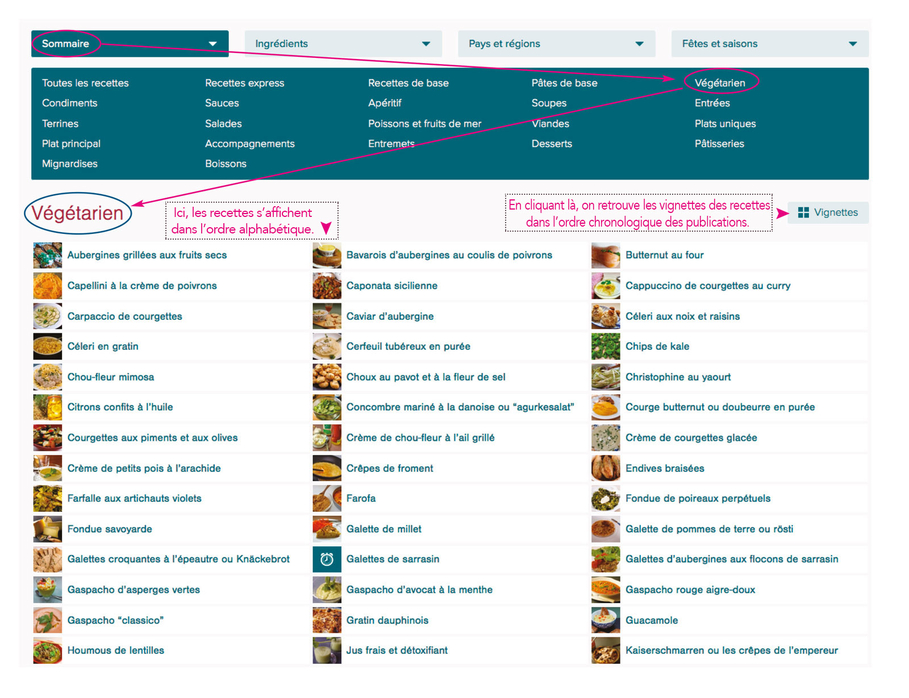Select Végétarien in the category menu
Image resolution: width=909 pixels, height=698 pixels.
tap(719, 83)
